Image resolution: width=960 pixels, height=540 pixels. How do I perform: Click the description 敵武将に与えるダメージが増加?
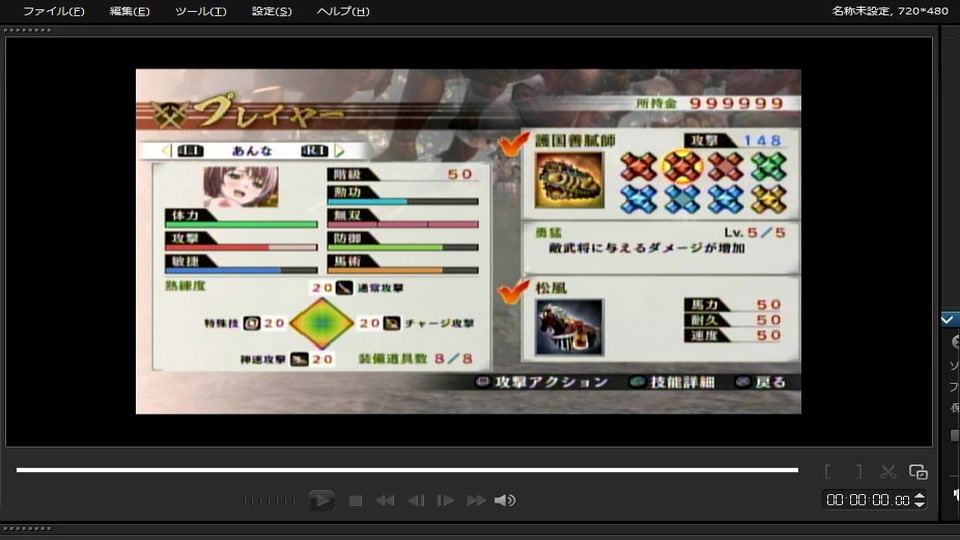tap(647, 248)
